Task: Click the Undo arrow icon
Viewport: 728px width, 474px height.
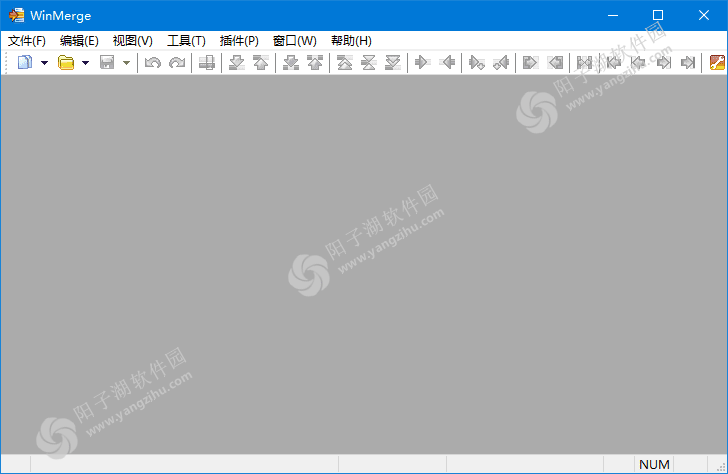Action: [x=152, y=62]
